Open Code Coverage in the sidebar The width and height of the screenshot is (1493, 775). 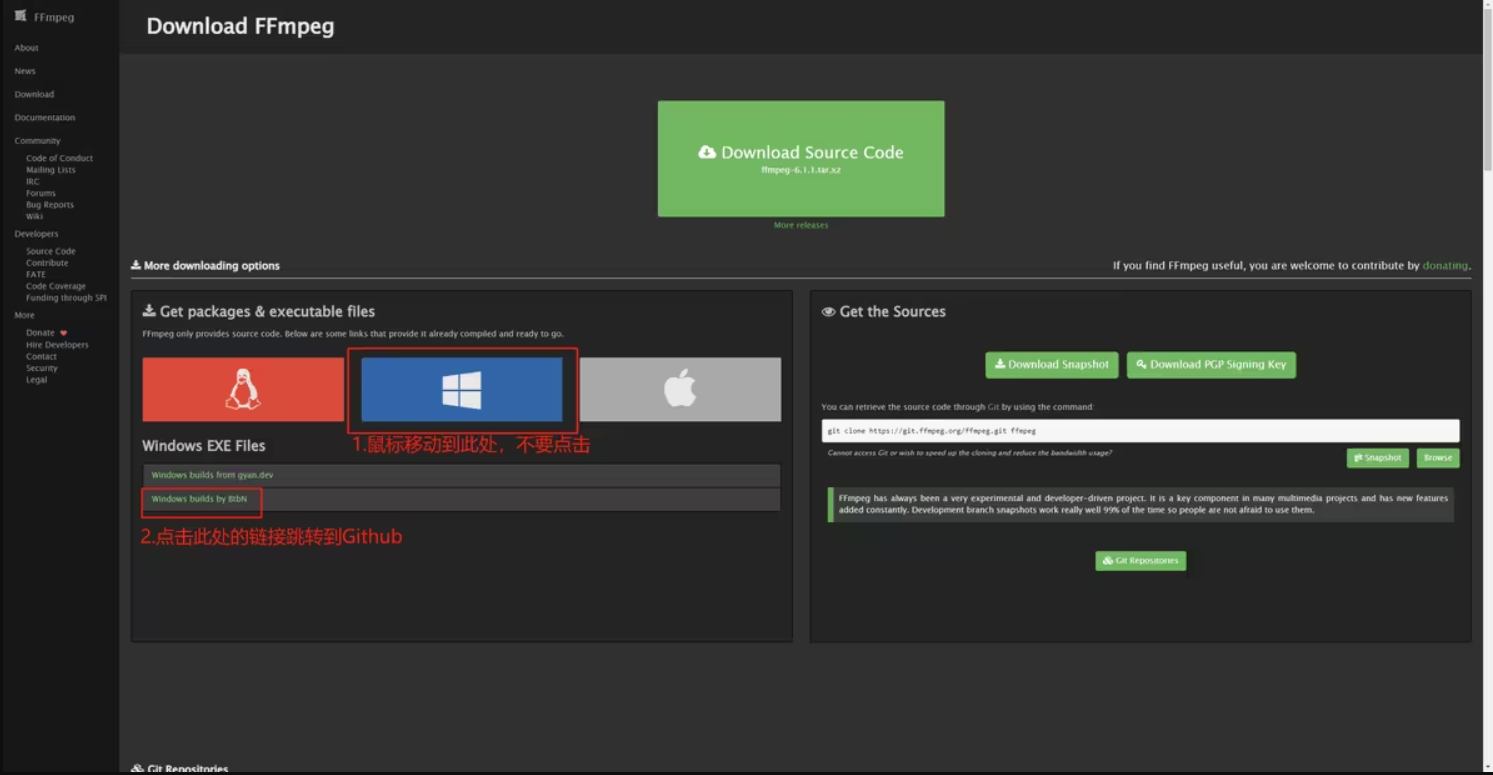[x=56, y=286]
